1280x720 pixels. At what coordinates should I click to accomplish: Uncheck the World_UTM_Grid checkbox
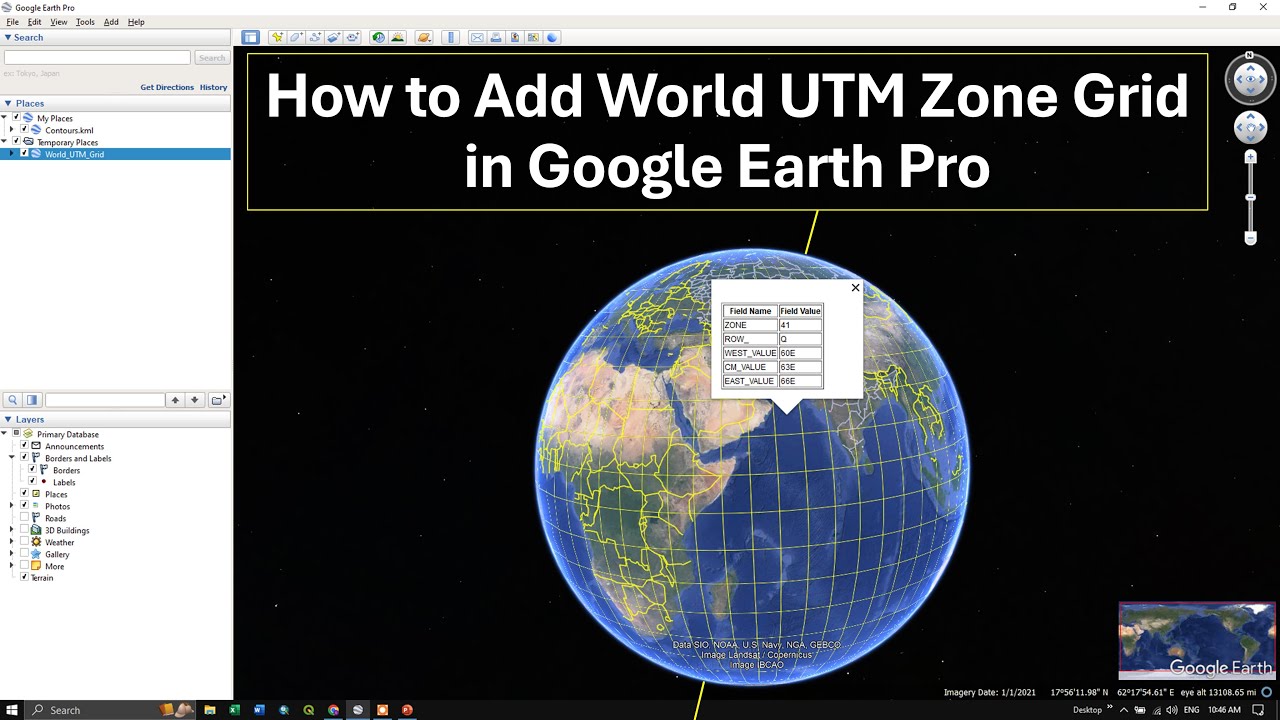(24, 154)
